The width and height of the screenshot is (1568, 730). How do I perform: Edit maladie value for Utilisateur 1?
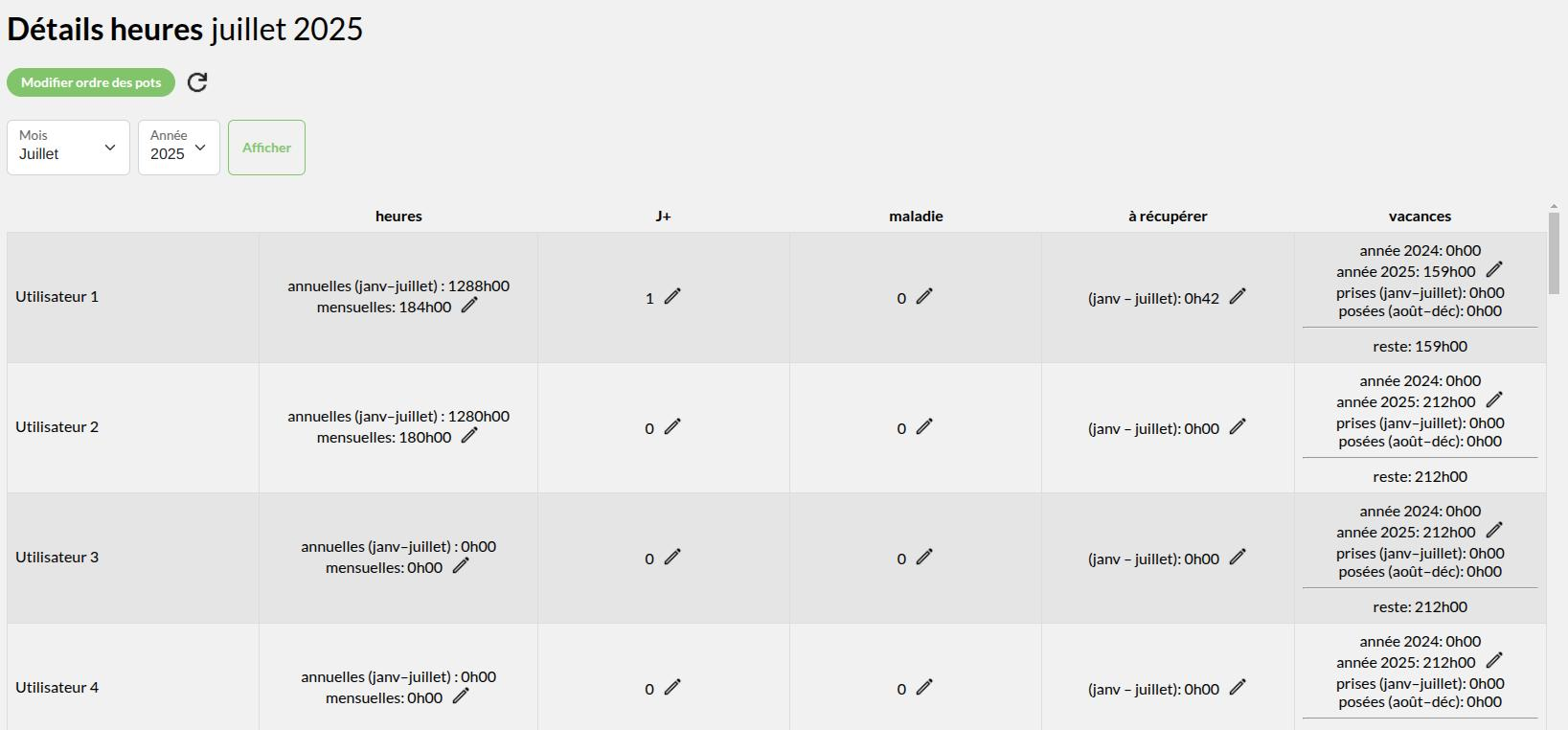(924, 297)
